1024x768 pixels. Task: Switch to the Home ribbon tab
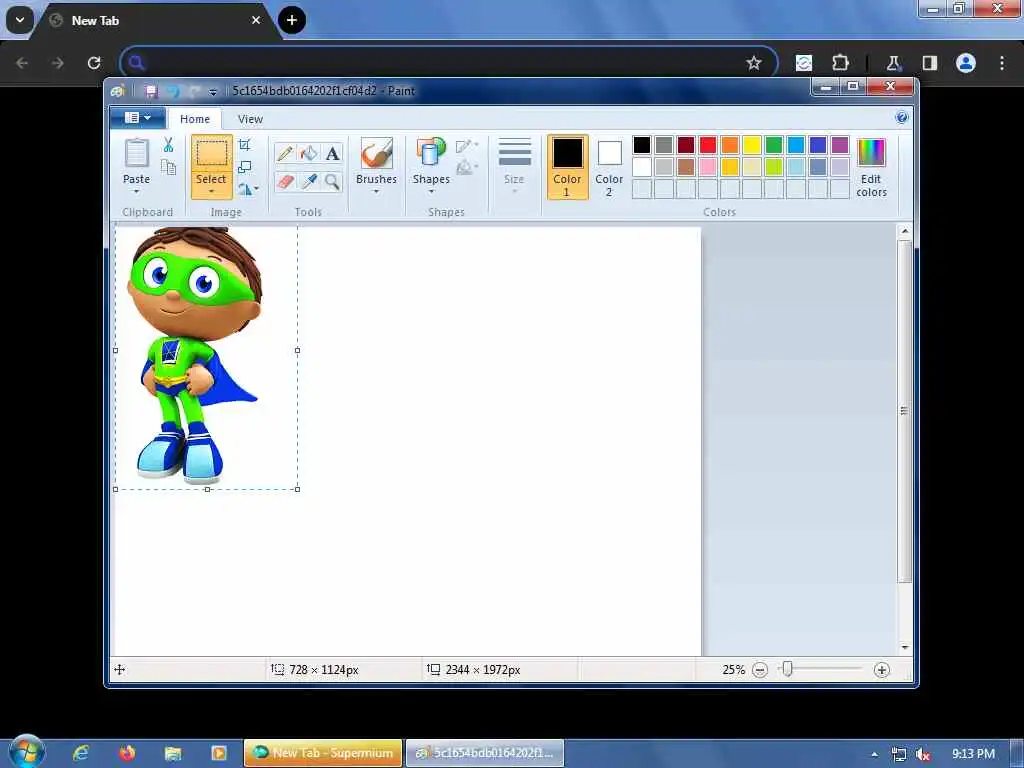click(195, 119)
